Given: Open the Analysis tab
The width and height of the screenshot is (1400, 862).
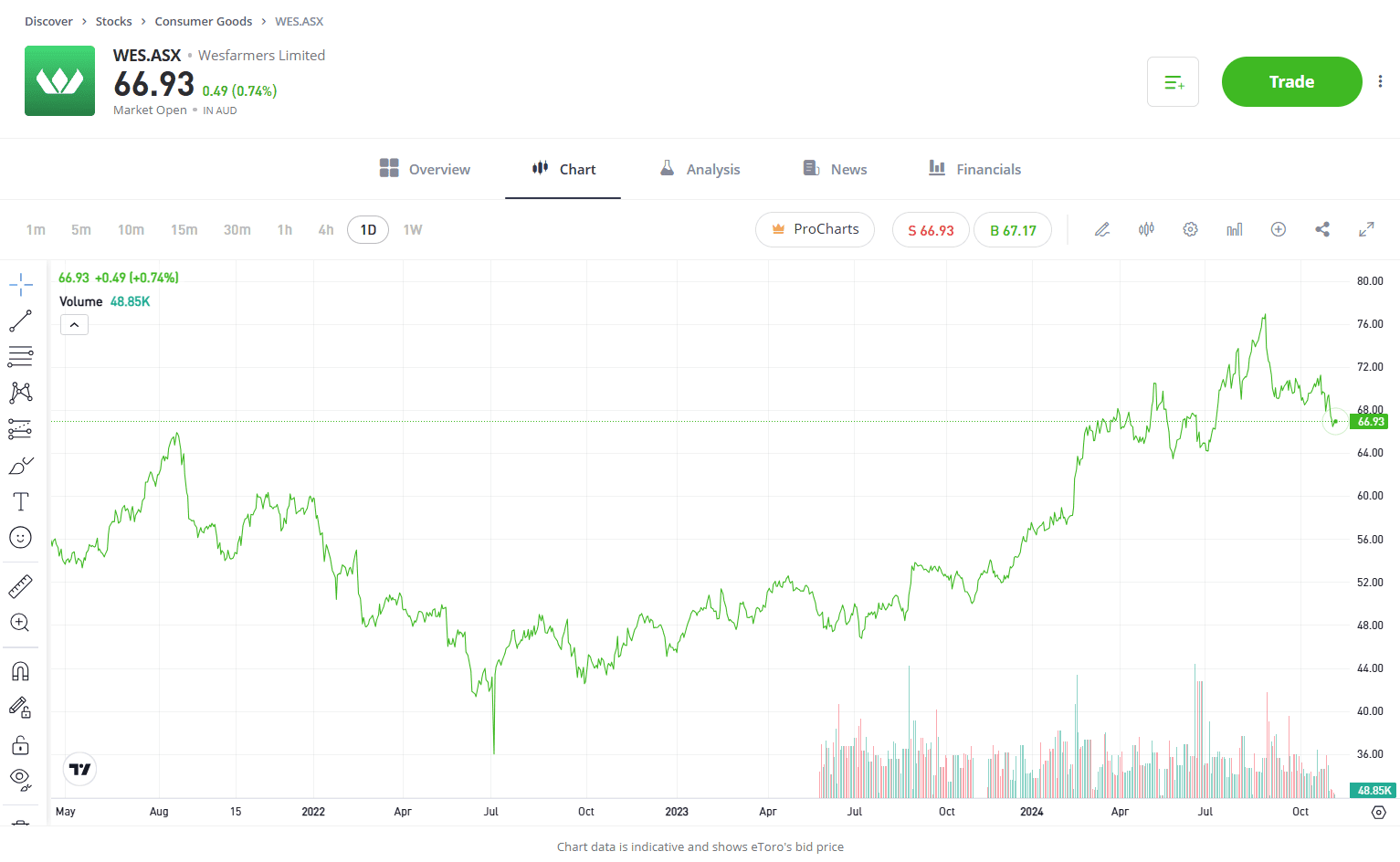Looking at the screenshot, I should 700,169.
